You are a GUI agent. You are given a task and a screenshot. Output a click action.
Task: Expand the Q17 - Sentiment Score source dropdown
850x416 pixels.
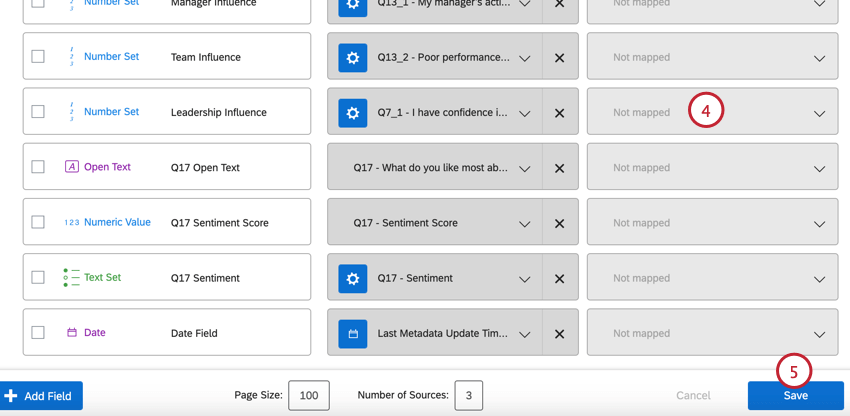pyautogui.click(x=524, y=224)
